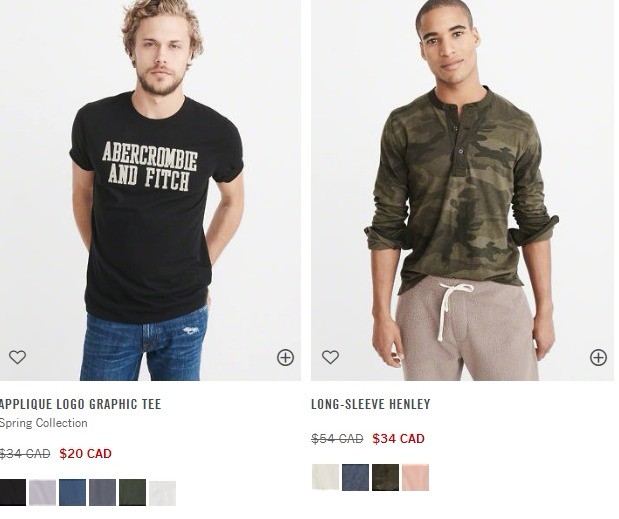
Task: Pick the camo swatch for henley
Action: tap(385, 477)
